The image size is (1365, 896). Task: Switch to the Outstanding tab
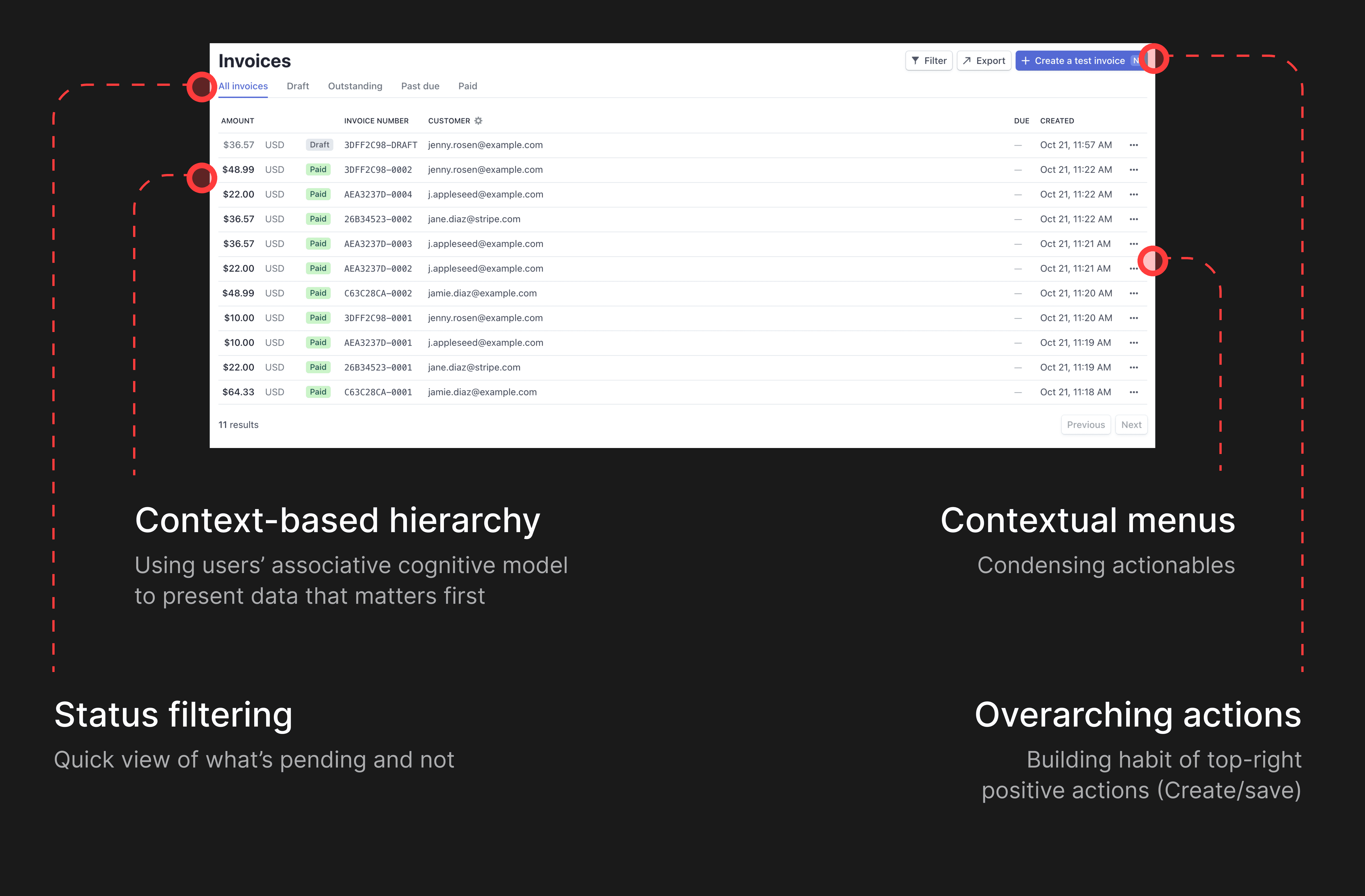coord(355,86)
